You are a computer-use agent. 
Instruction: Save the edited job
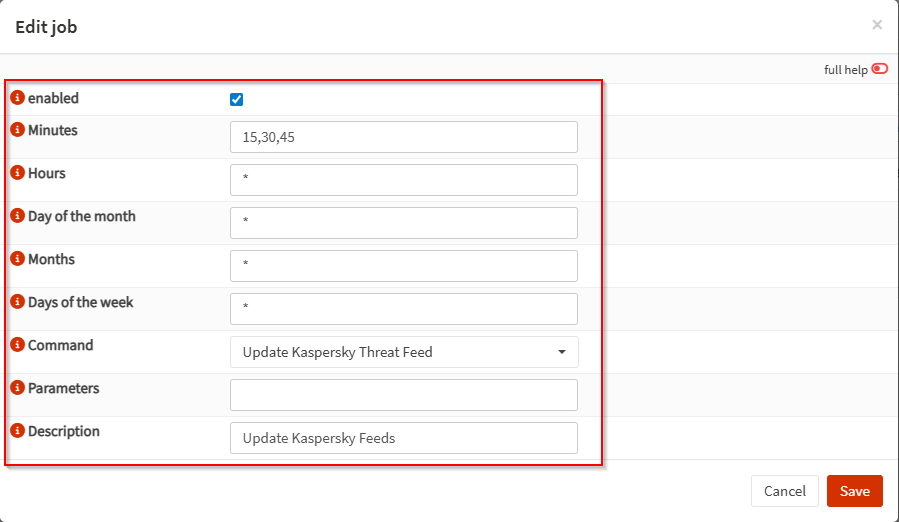pyautogui.click(x=854, y=491)
